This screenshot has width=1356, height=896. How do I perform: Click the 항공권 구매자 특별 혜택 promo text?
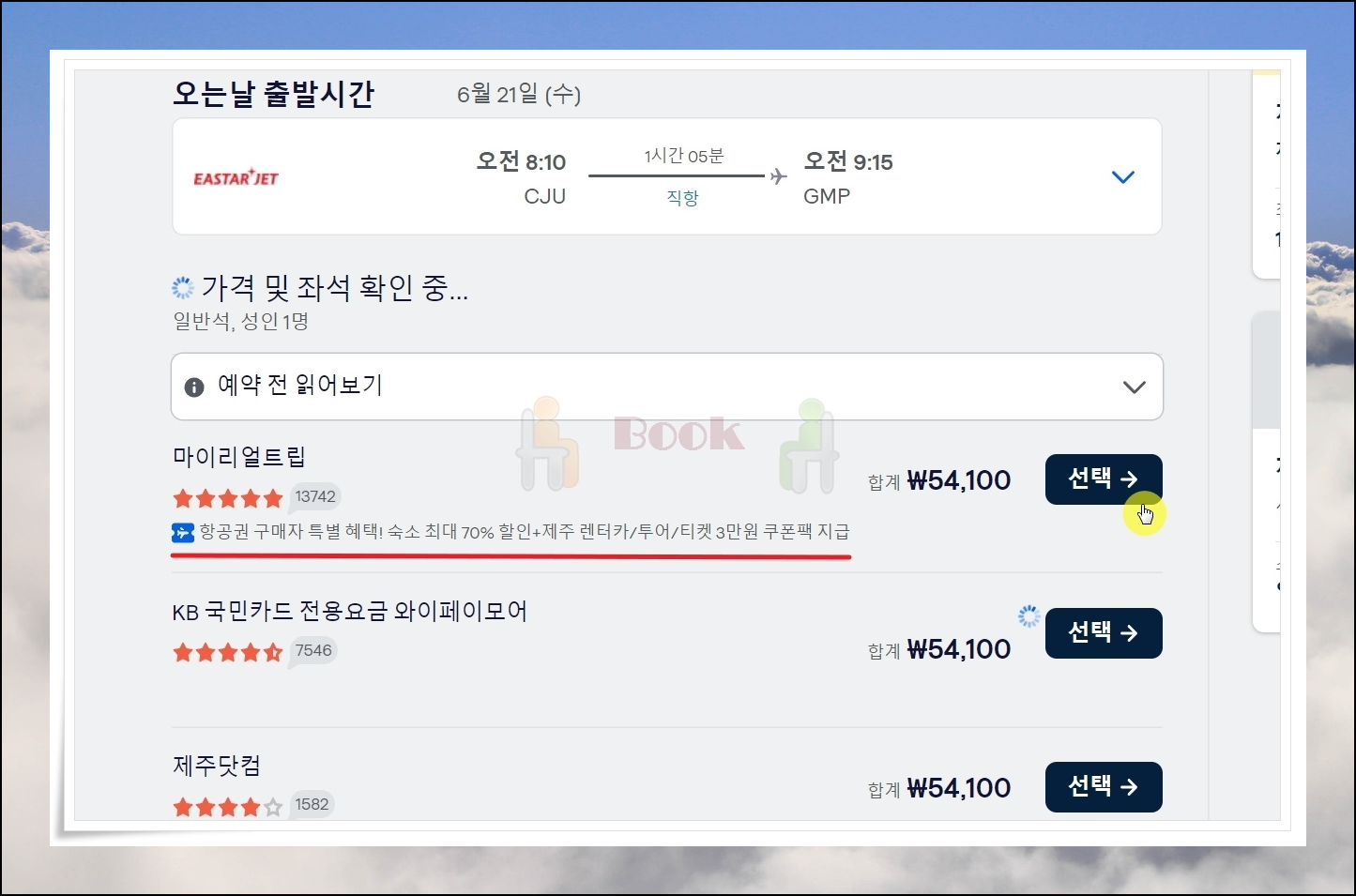click(525, 532)
